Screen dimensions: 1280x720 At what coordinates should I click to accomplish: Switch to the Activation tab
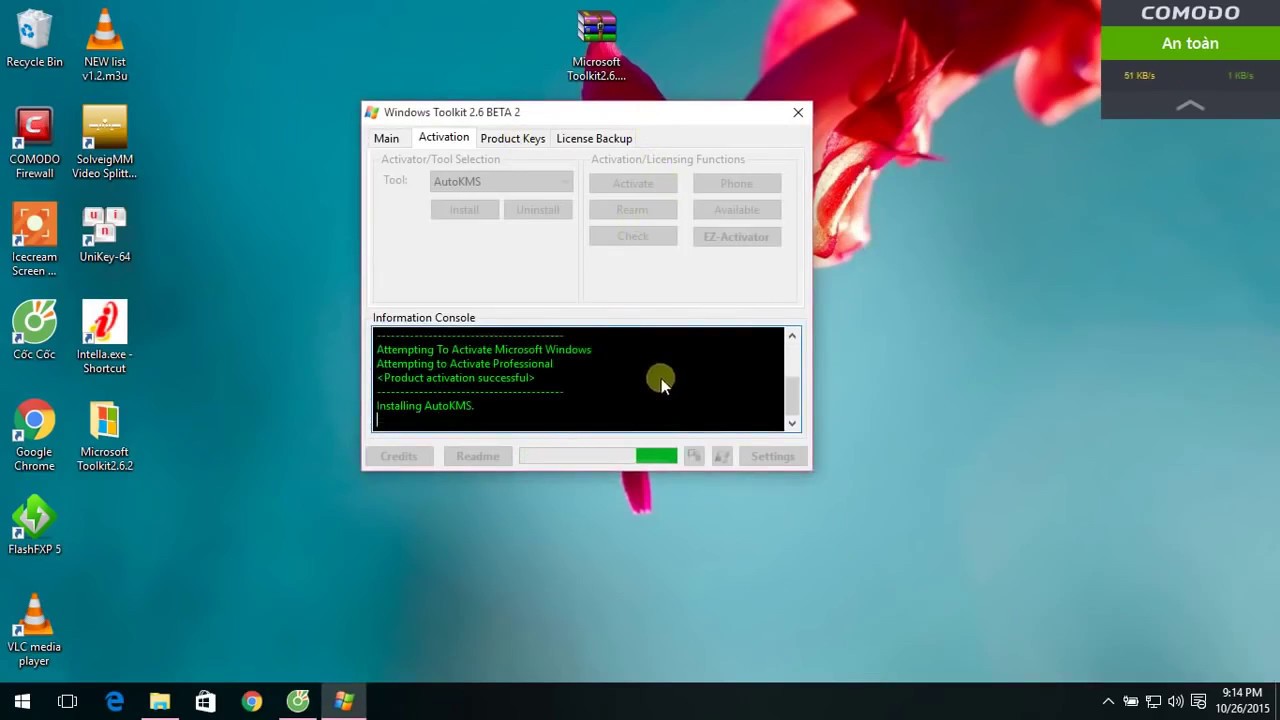pyautogui.click(x=443, y=137)
